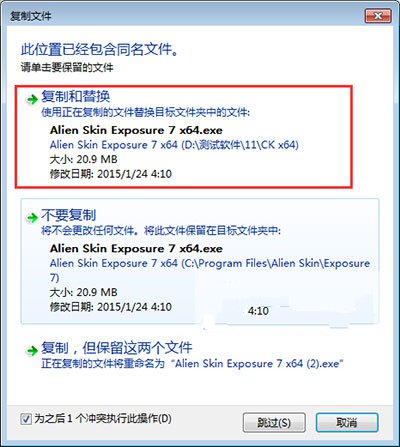The width and height of the screenshot is (400, 447).
Task: Click 修改日期 line in the 复制和替换 box
Action: (111, 174)
